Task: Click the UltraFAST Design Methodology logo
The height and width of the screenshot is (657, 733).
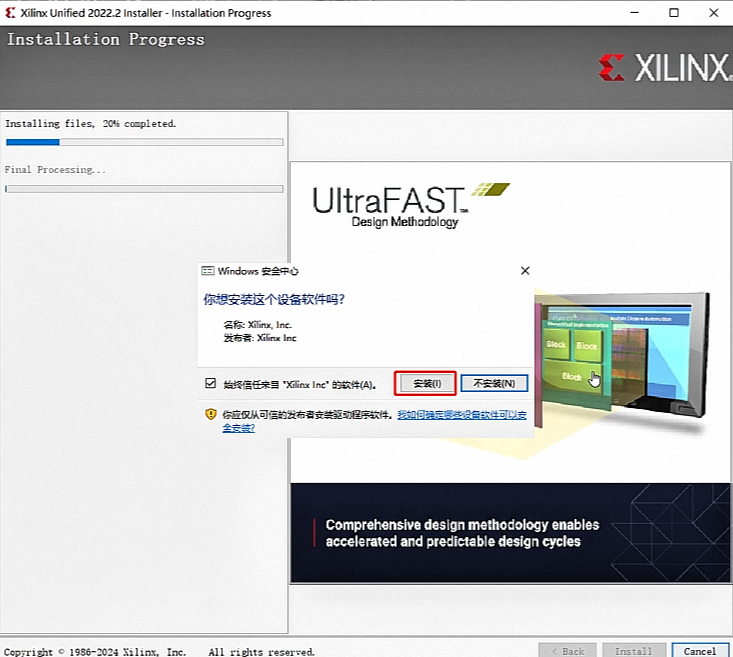Action: (x=410, y=204)
